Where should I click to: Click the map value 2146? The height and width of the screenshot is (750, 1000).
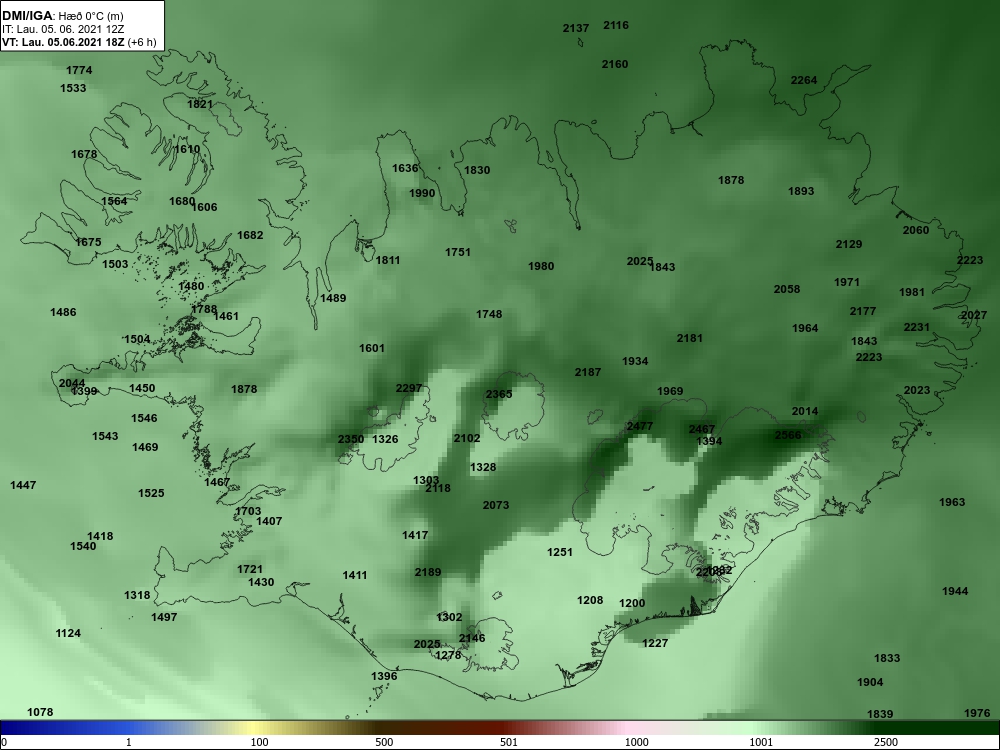472,638
